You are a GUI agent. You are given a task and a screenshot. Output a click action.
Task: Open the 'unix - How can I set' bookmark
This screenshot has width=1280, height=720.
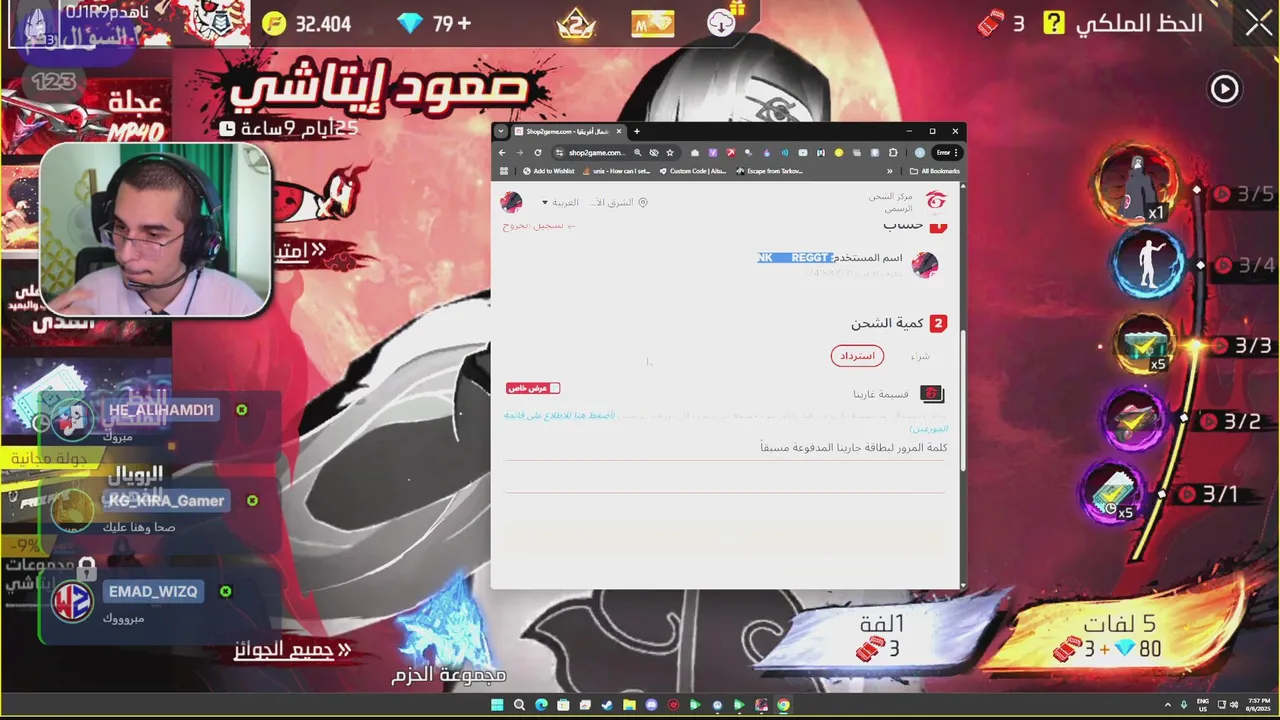pos(616,171)
